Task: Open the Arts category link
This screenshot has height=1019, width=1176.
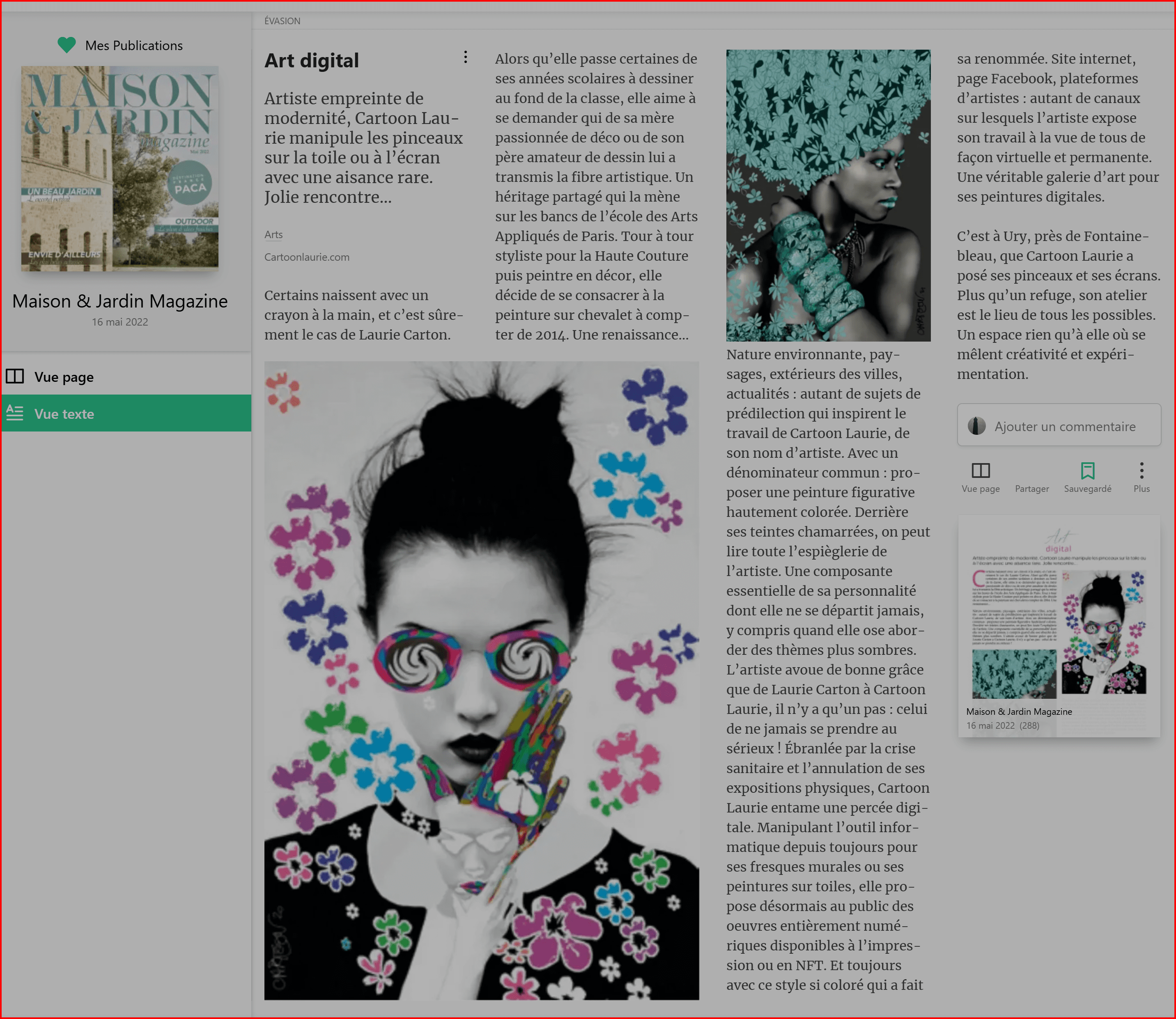Action: pos(273,234)
